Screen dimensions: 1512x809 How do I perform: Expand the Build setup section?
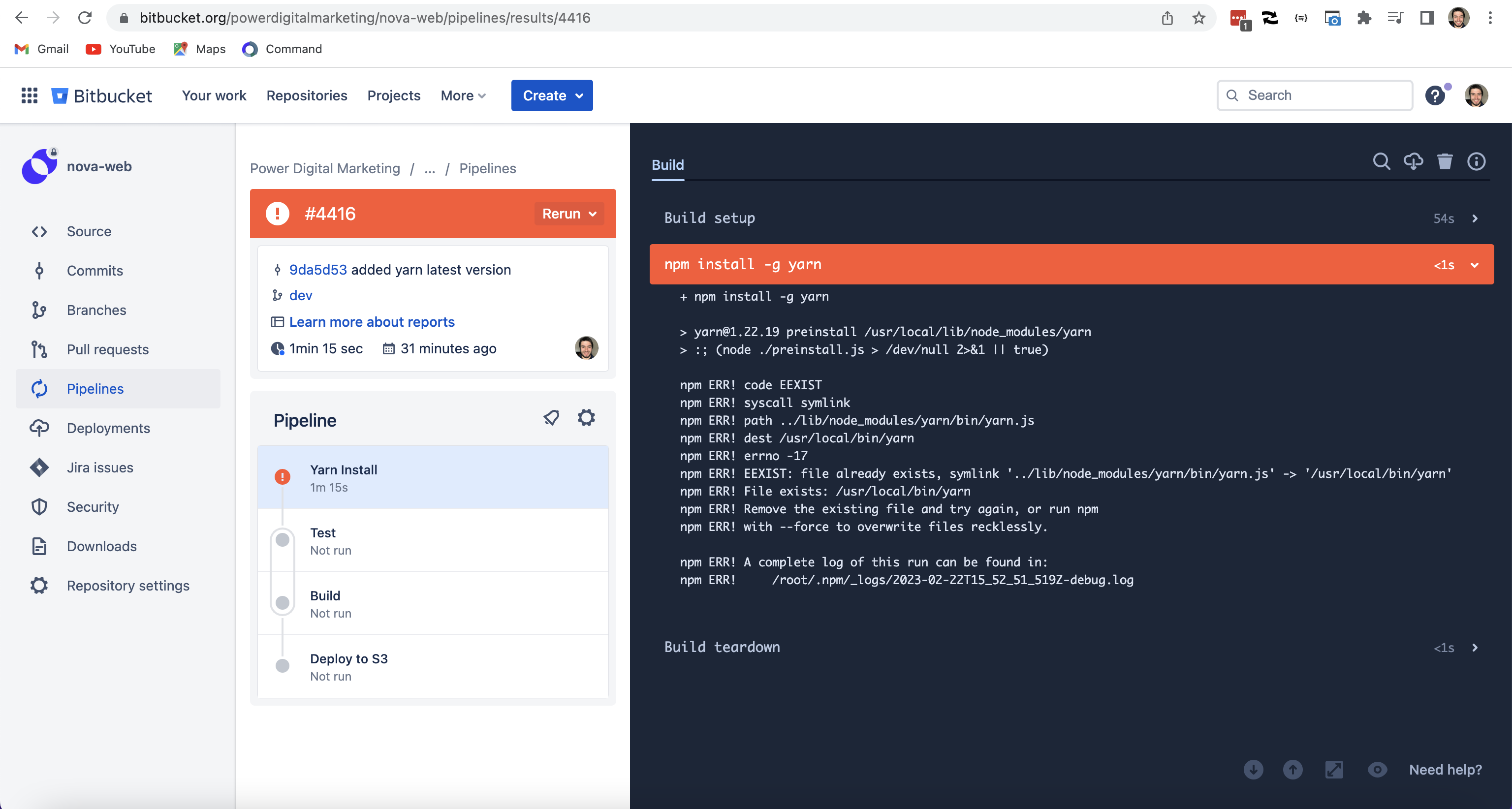[x=1071, y=218]
